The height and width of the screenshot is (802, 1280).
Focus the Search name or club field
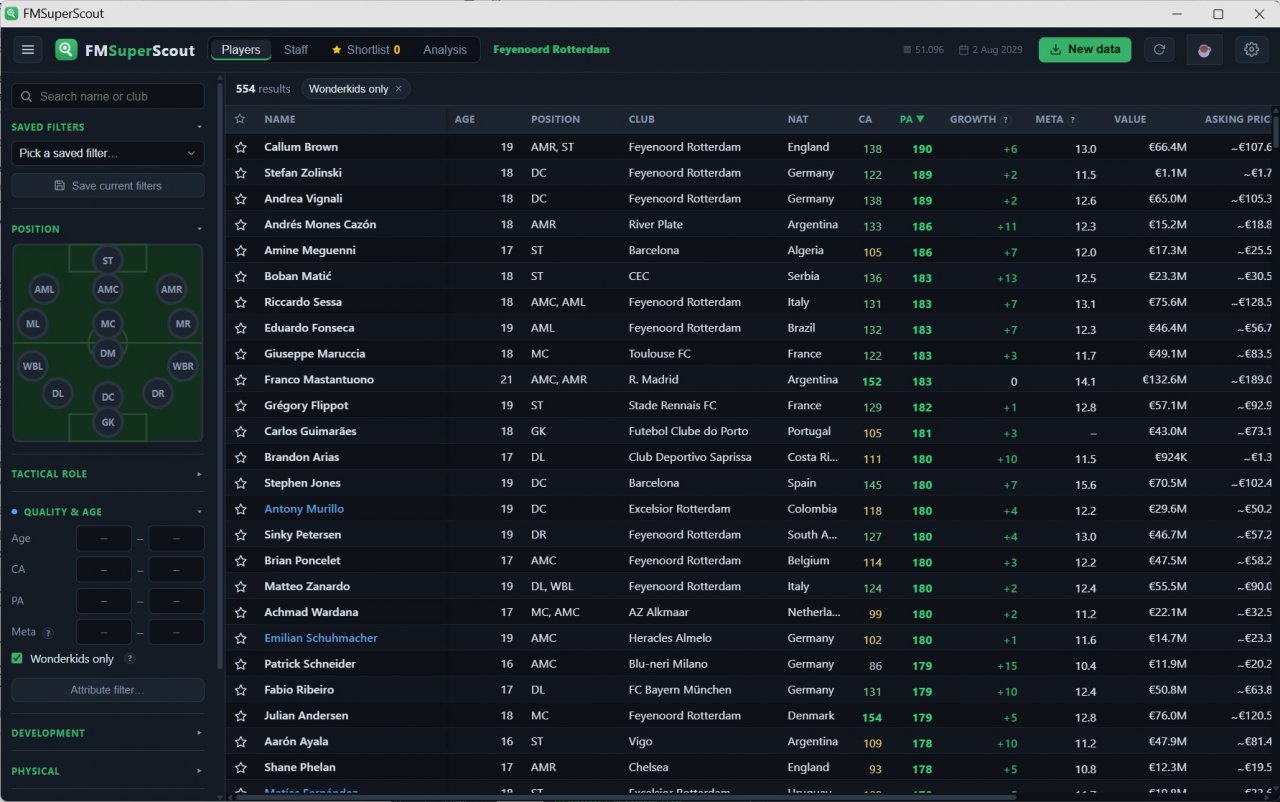108,97
